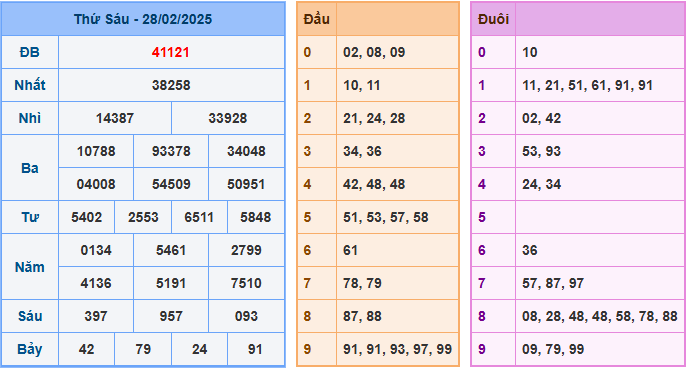This screenshot has width=688, height=369.
Task: Select Ba prize number 54509
Action: [x=171, y=184]
